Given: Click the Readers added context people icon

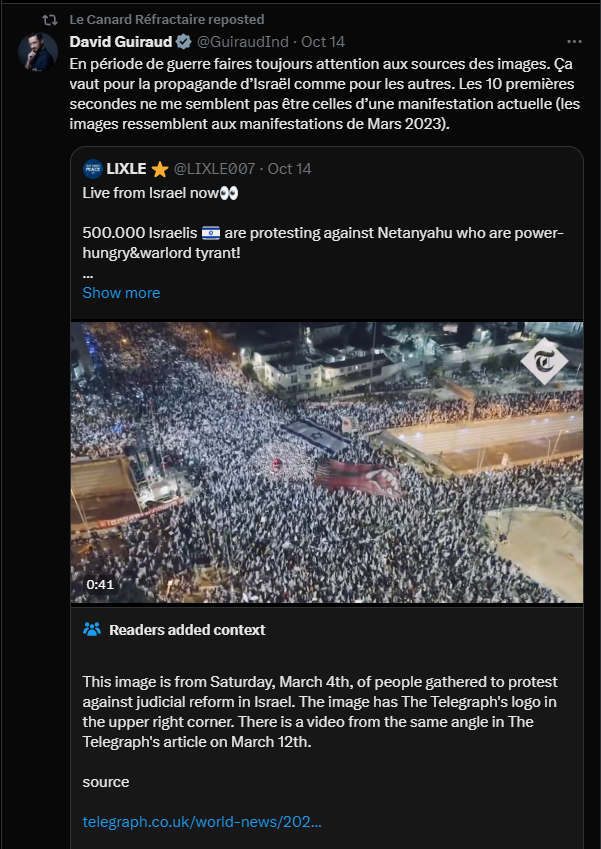Looking at the screenshot, I should (92, 630).
